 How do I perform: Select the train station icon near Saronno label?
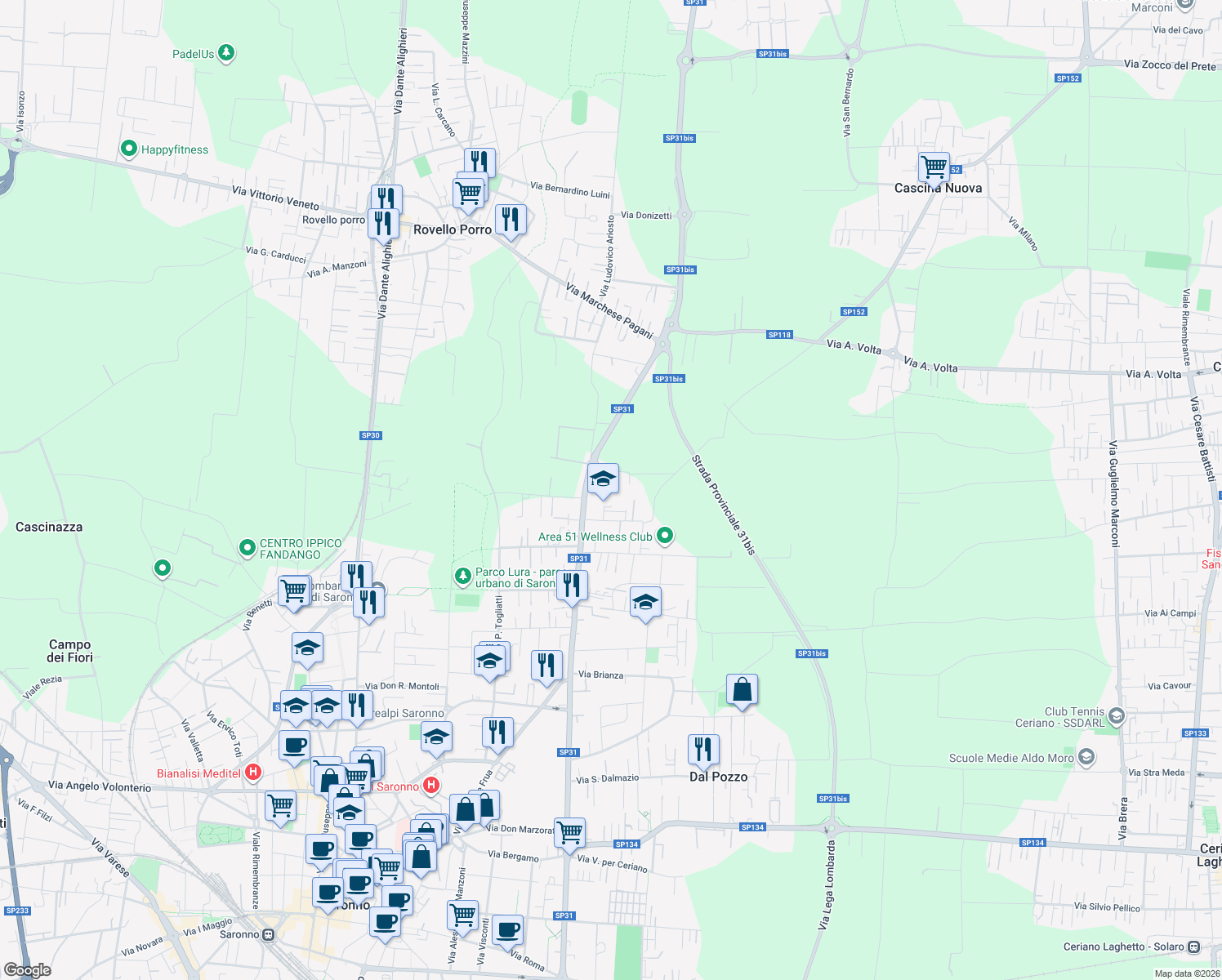[268, 933]
